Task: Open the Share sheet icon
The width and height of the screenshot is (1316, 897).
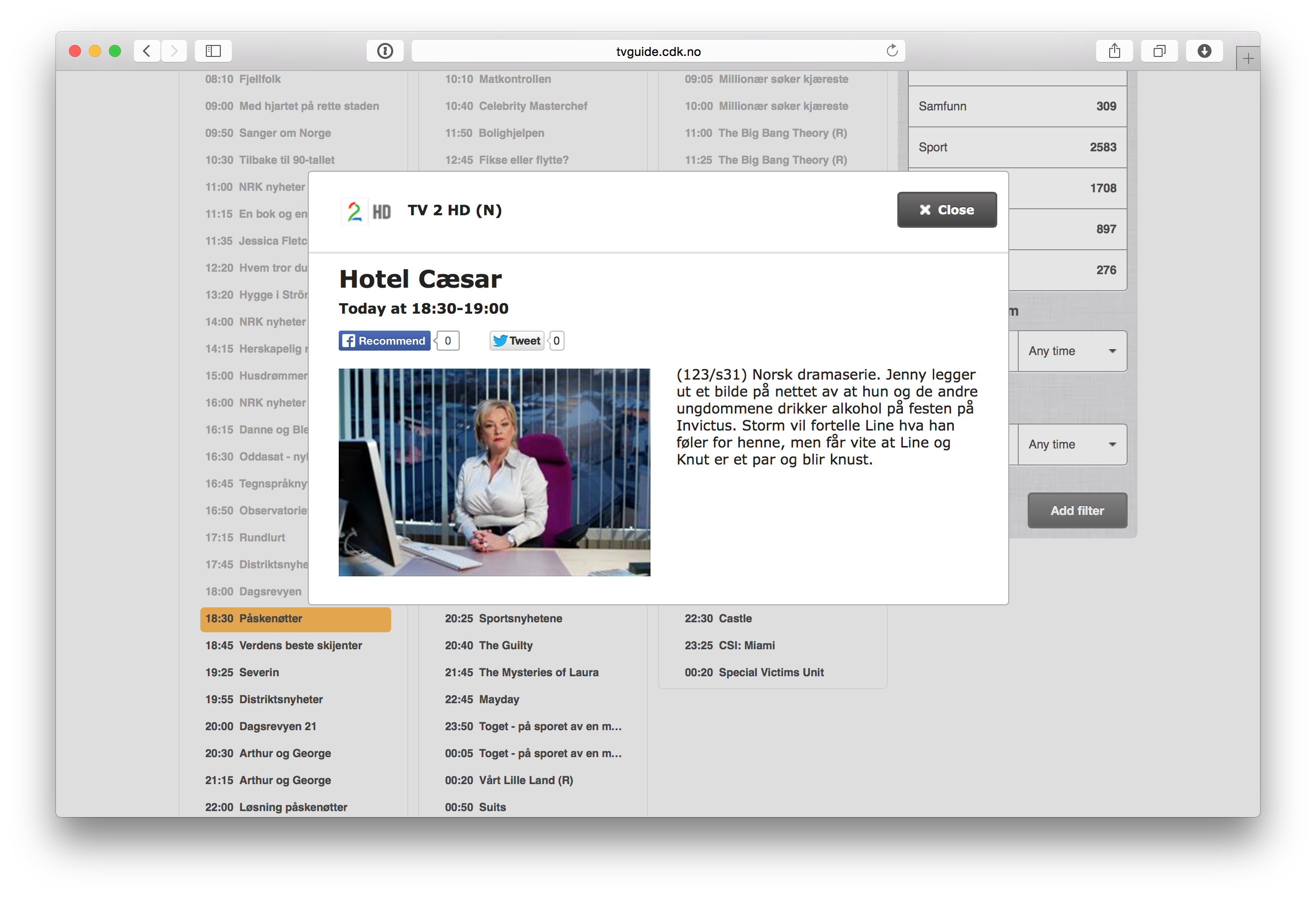Action: pyautogui.click(x=1114, y=51)
